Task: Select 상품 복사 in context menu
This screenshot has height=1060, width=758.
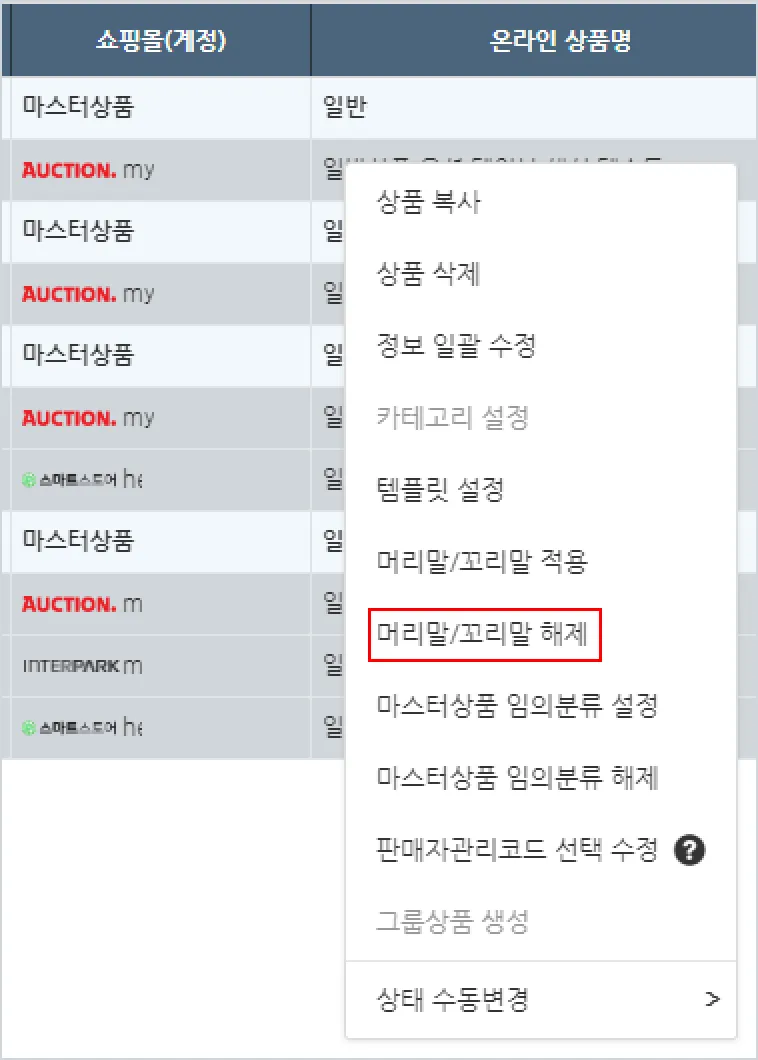Action: [x=428, y=203]
